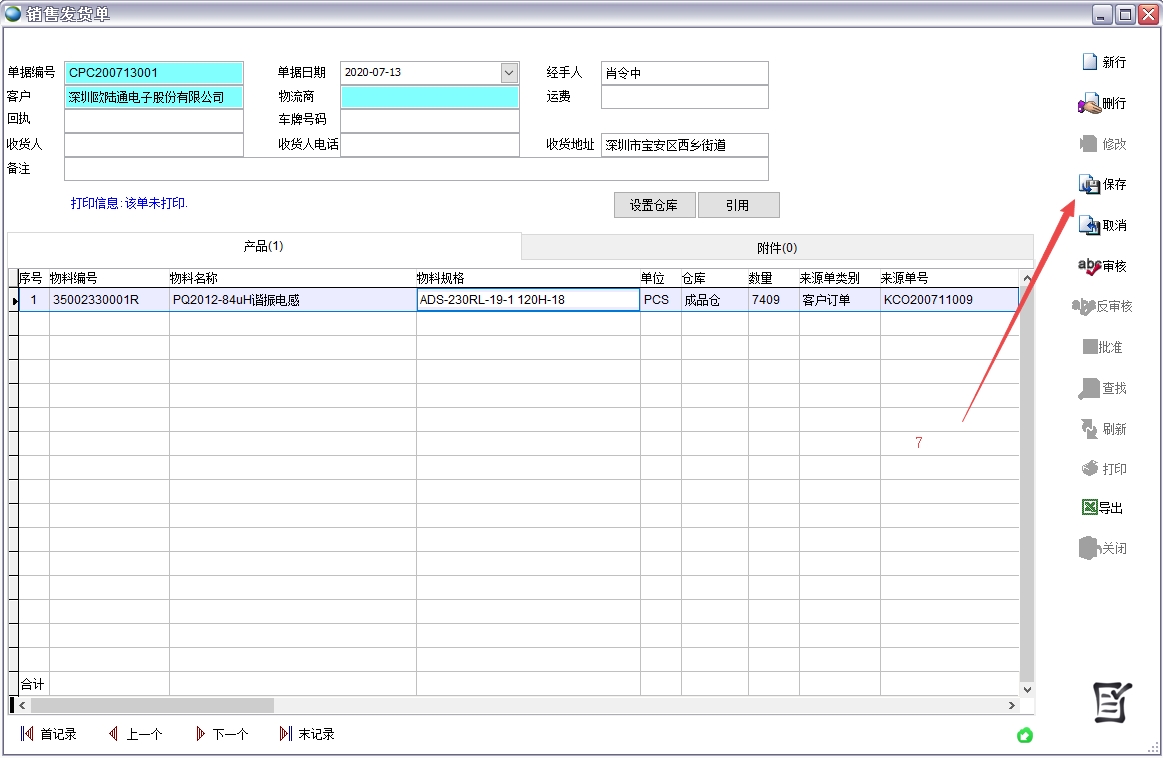Switch to the 附件(0) tab
Image resolution: width=1163 pixels, height=758 pixels.
pyautogui.click(x=776, y=246)
